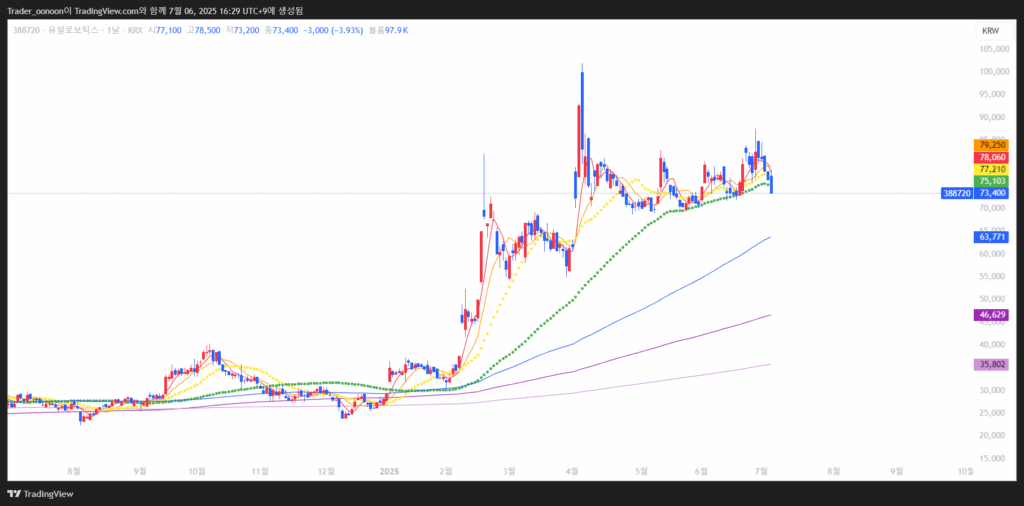Image resolution: width=1024 pixels, height=506 pixels.
Task: Click the 4월 marker on time axis
Action: tap(572, 469)
